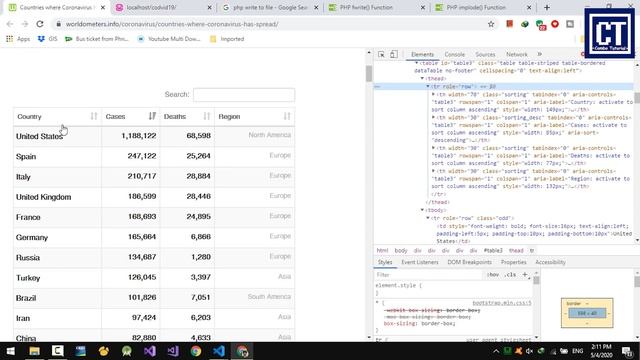Click the Elements panel scrollbar thumb
Image resolution: width=640 pixels, height=360 pixels.
[x=637, y=98]
